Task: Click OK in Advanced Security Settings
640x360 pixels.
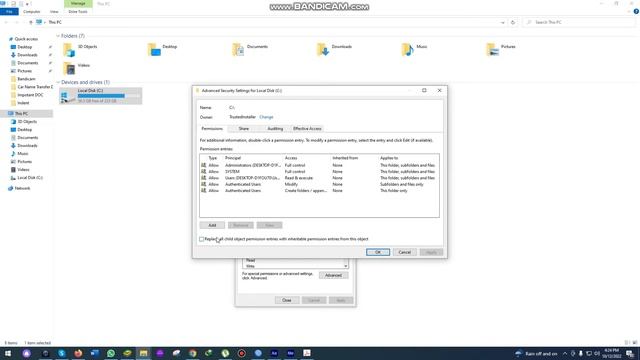Action: pos(378,252)
